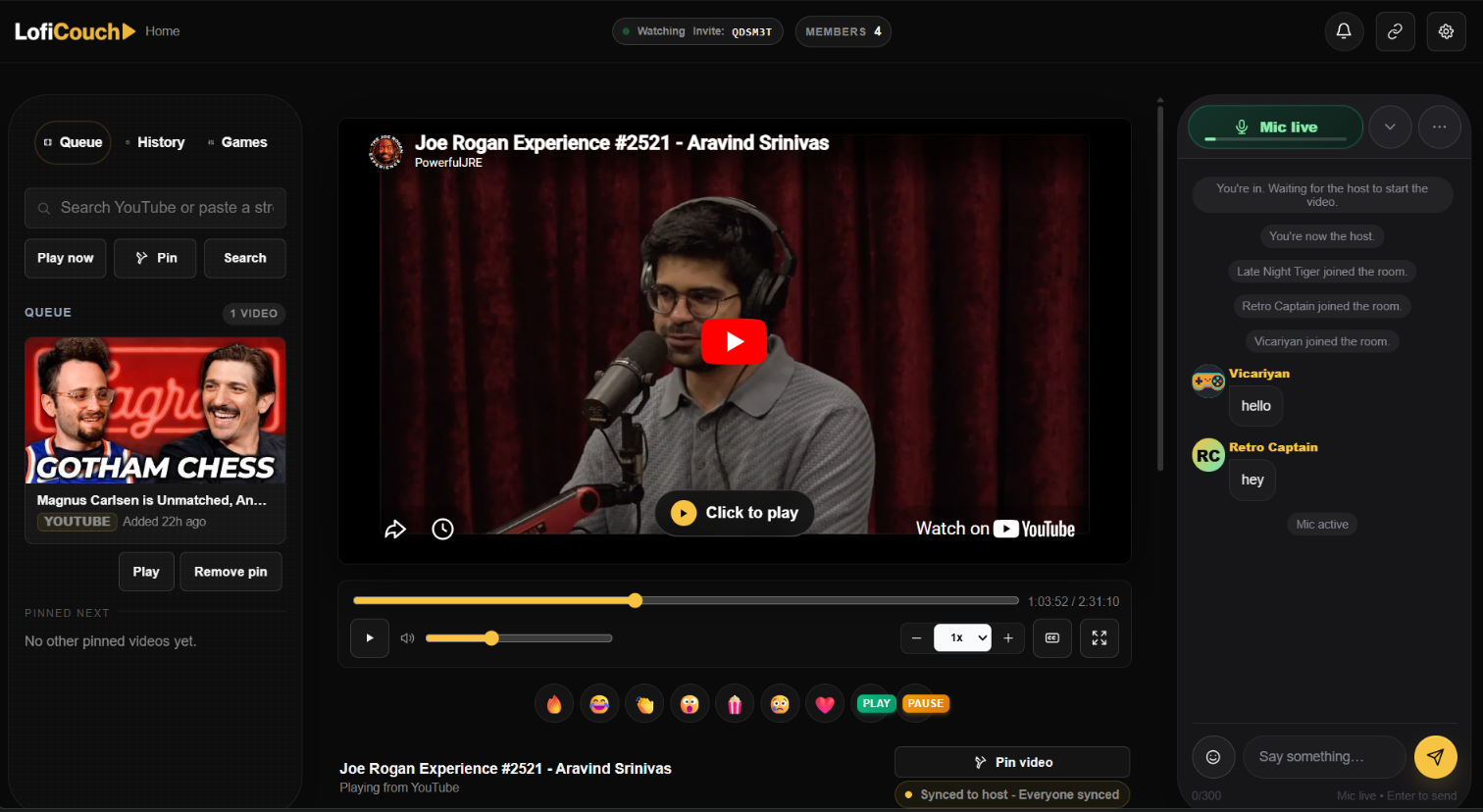This screenshot has height=812, width=1483.
Task: Play the video using the control bar play button
Action: [370, 637]
